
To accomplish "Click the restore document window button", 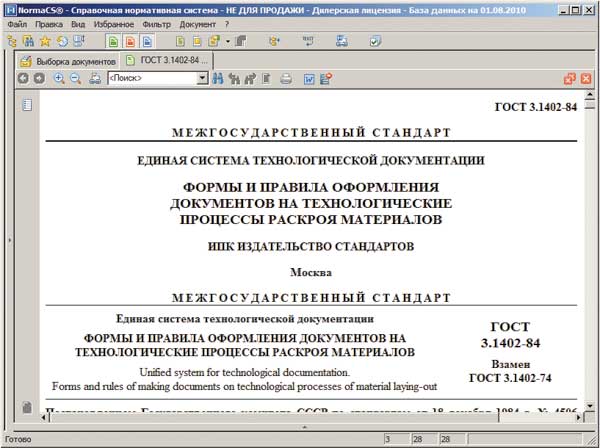I will 569,78.
